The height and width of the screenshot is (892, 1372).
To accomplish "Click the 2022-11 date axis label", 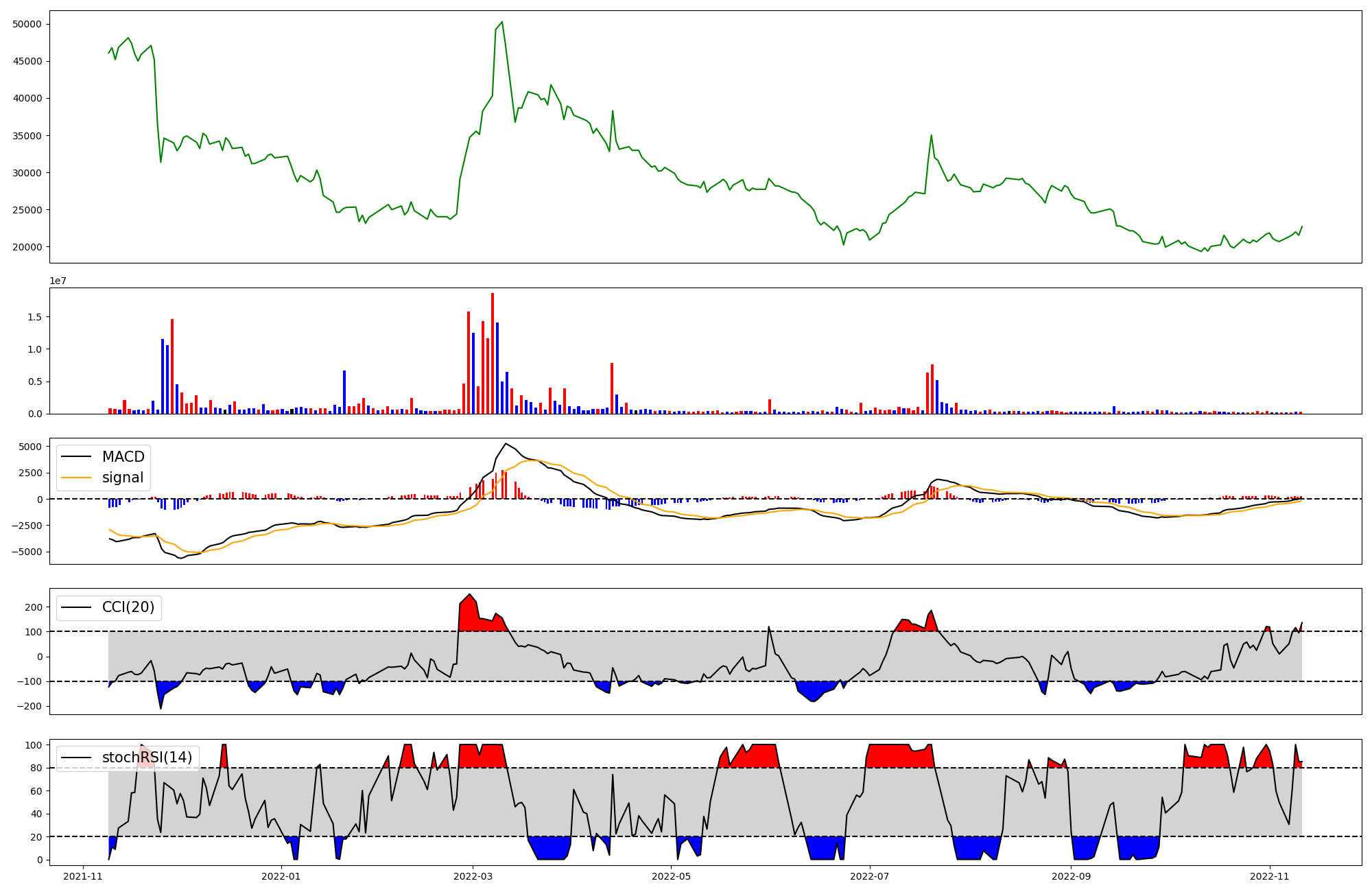I will pyautogui.click(x=1270, y=876).
